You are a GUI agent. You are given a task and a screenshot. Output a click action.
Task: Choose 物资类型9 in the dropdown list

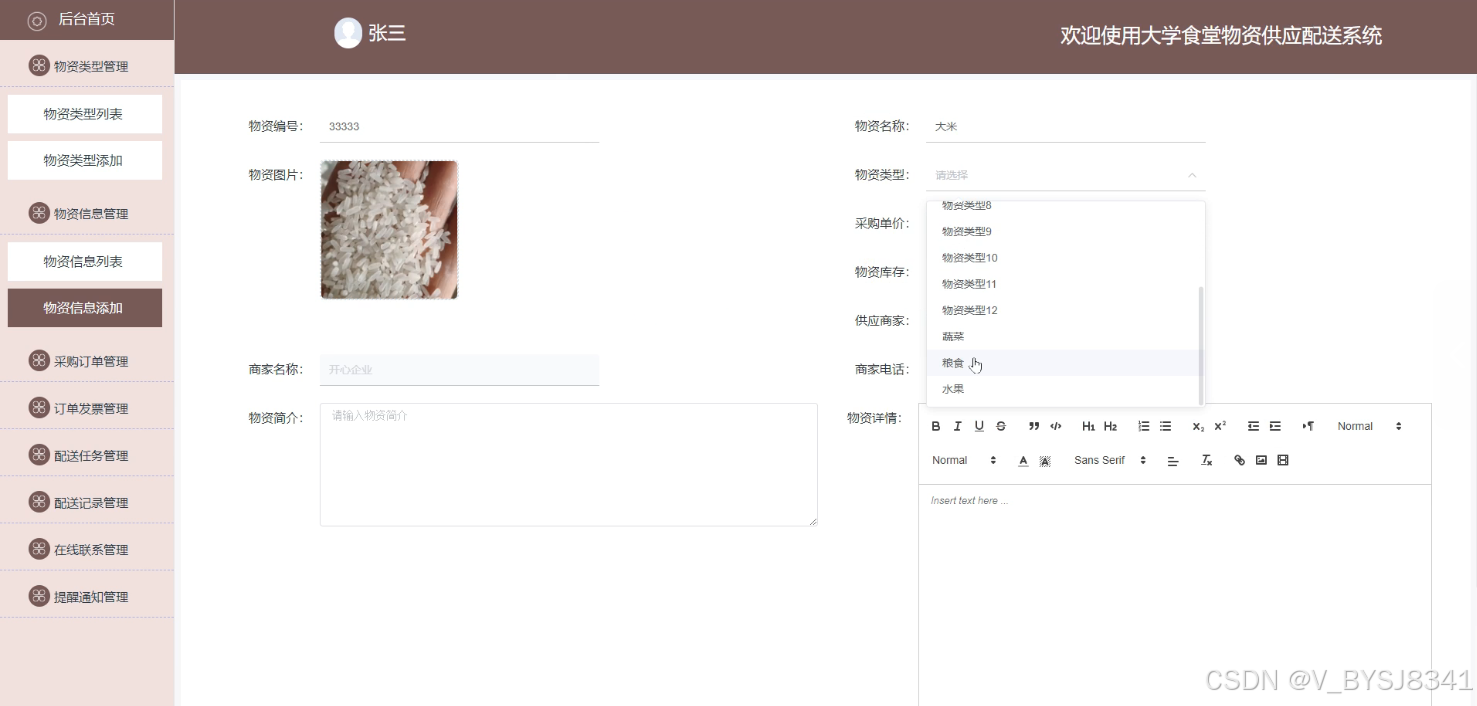point(1062,231)
